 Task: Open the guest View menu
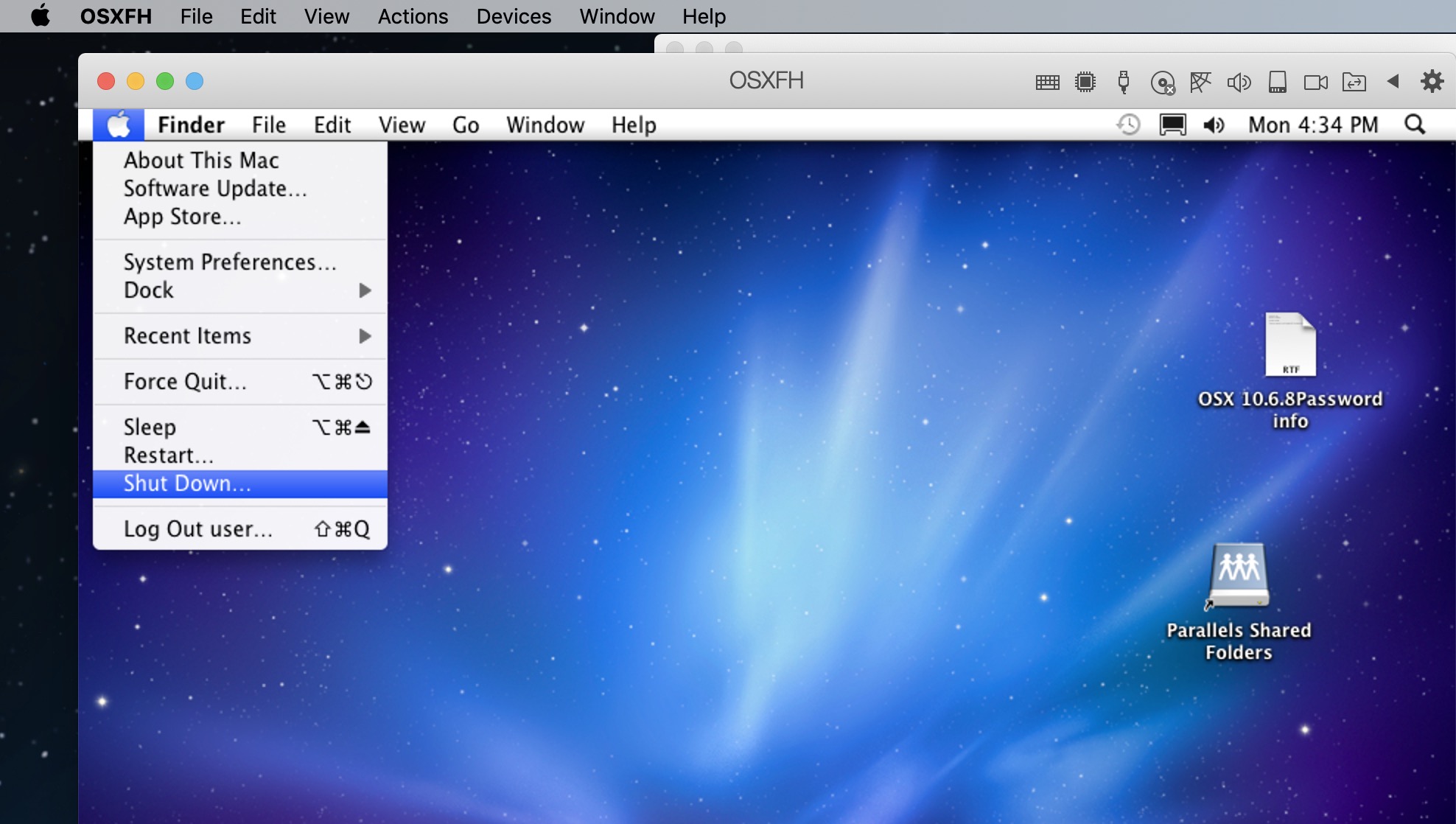(402, 125)
